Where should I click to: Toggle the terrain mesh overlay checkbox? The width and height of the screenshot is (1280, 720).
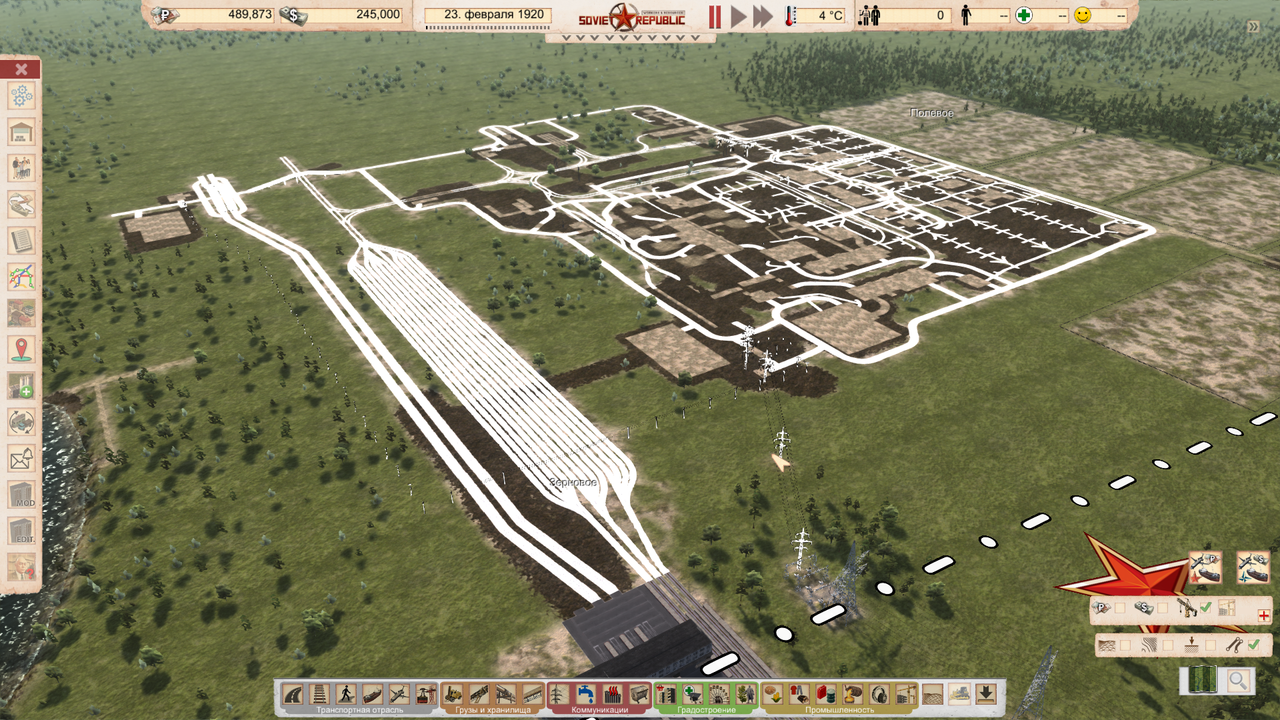1125,645
